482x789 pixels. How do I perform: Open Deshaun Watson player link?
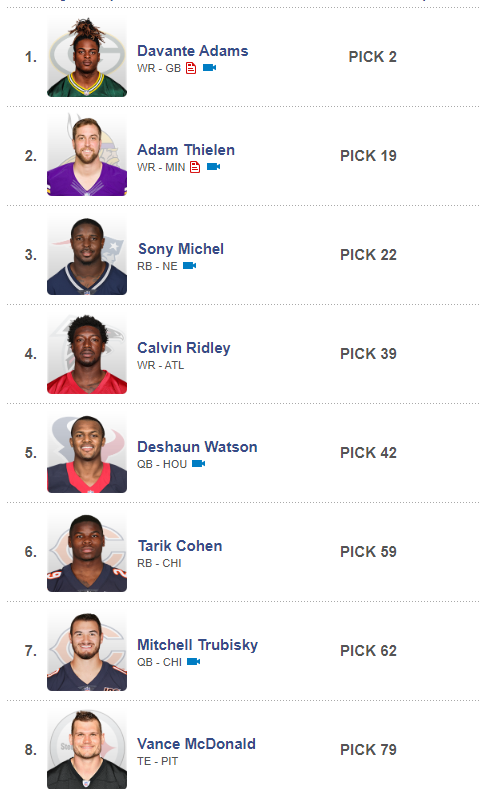click(197, 447)
